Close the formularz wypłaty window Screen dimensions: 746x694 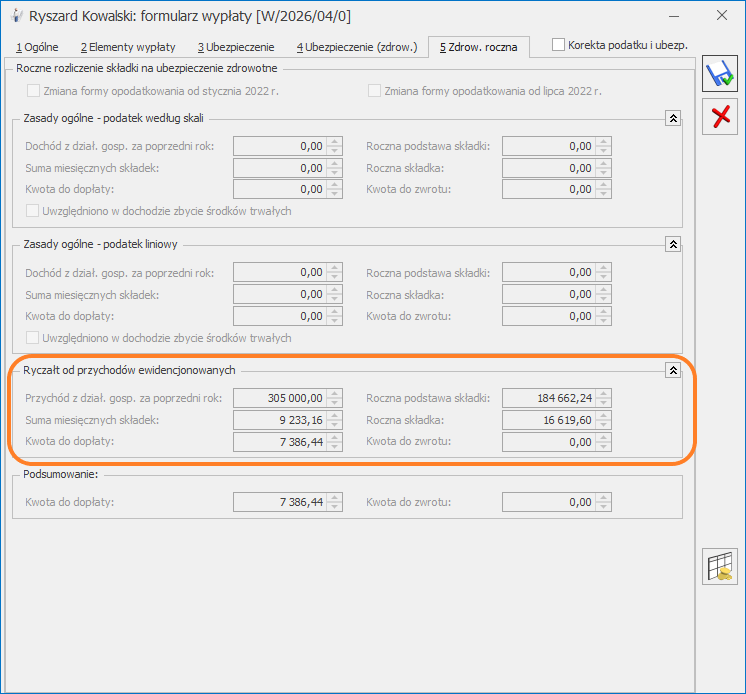(722, 16)
